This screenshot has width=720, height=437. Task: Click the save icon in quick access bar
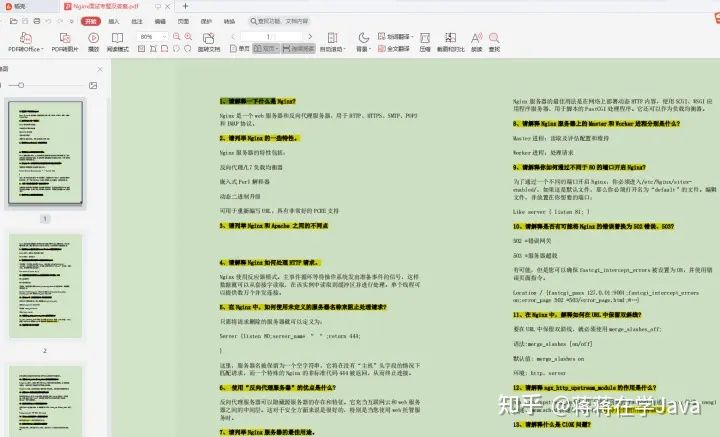(x=25, y=21)
